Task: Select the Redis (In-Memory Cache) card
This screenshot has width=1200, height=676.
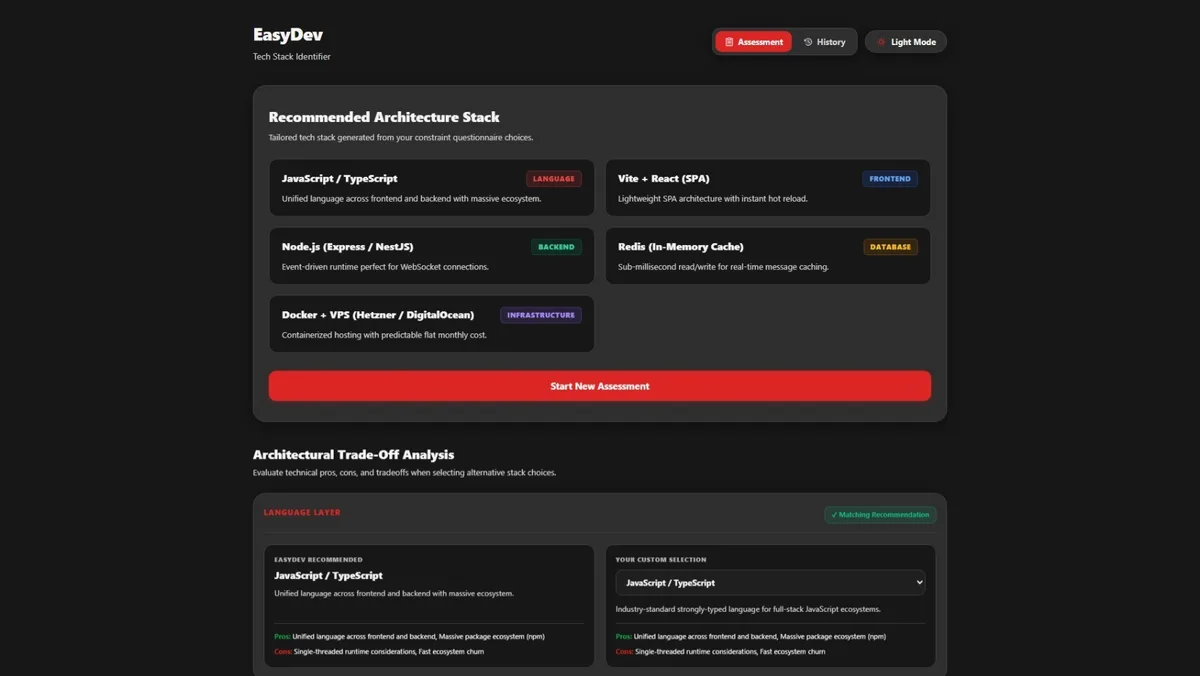Action: (x=768, y=256)
